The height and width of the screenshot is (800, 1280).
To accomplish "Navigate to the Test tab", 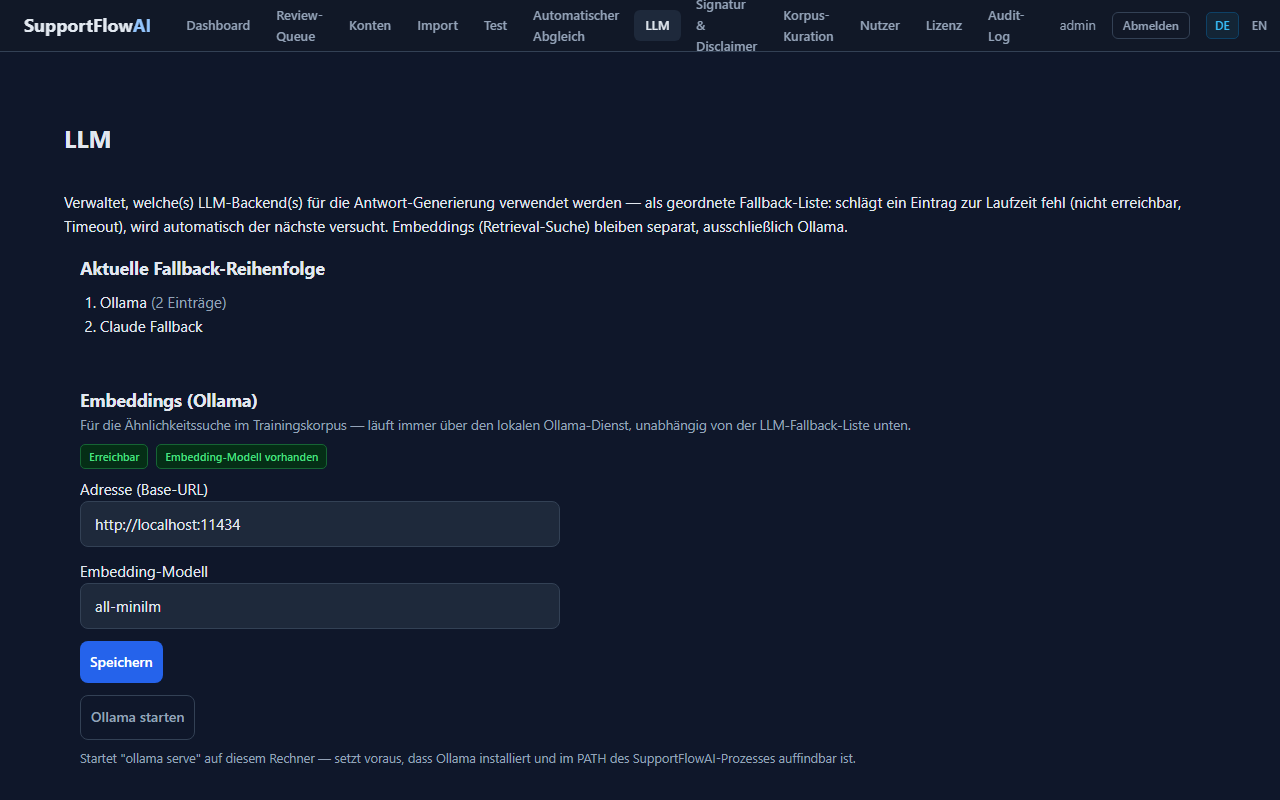I will [495, 25].
